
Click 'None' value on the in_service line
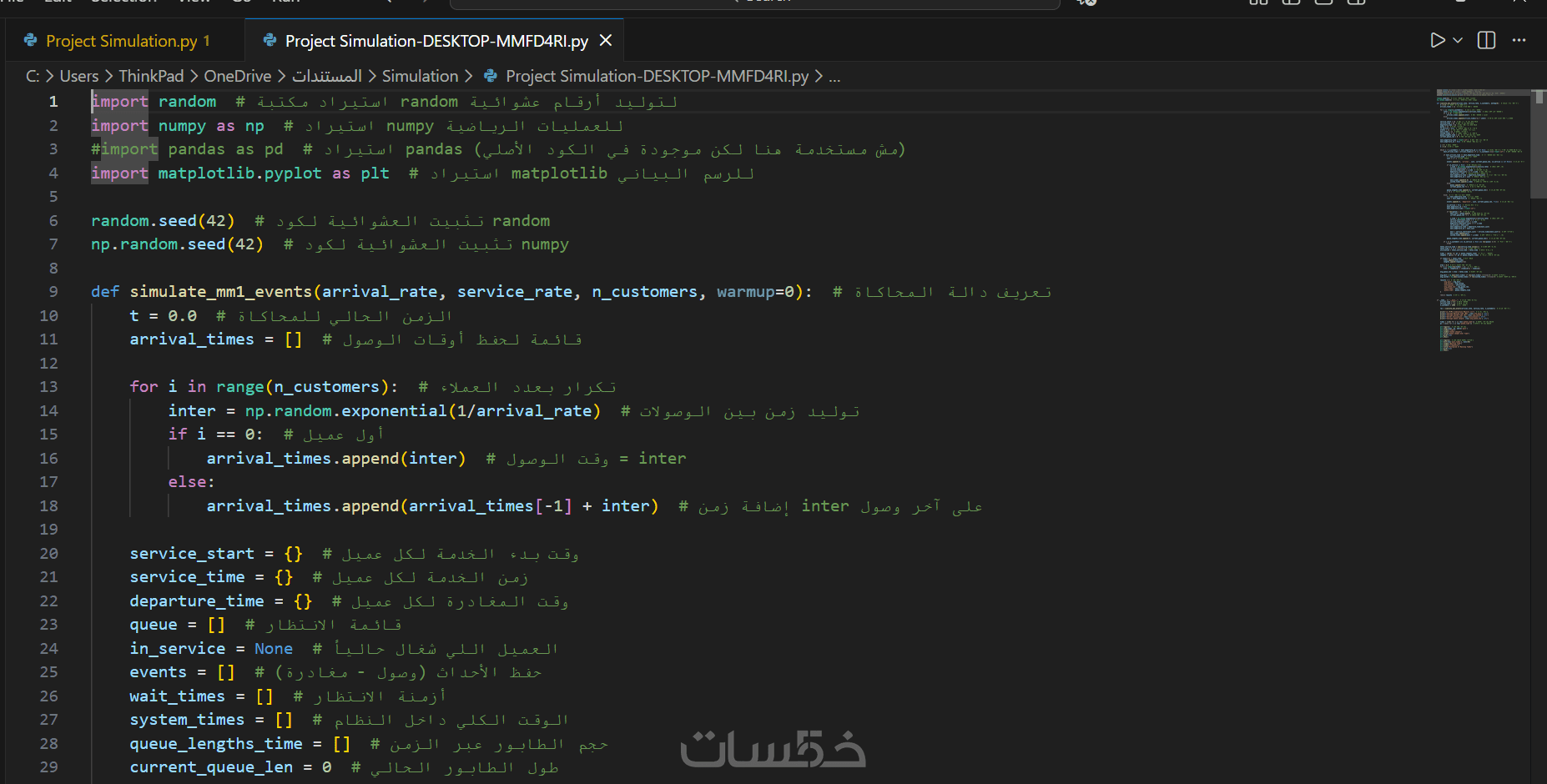pyautogui.click(x=274, y=649)
